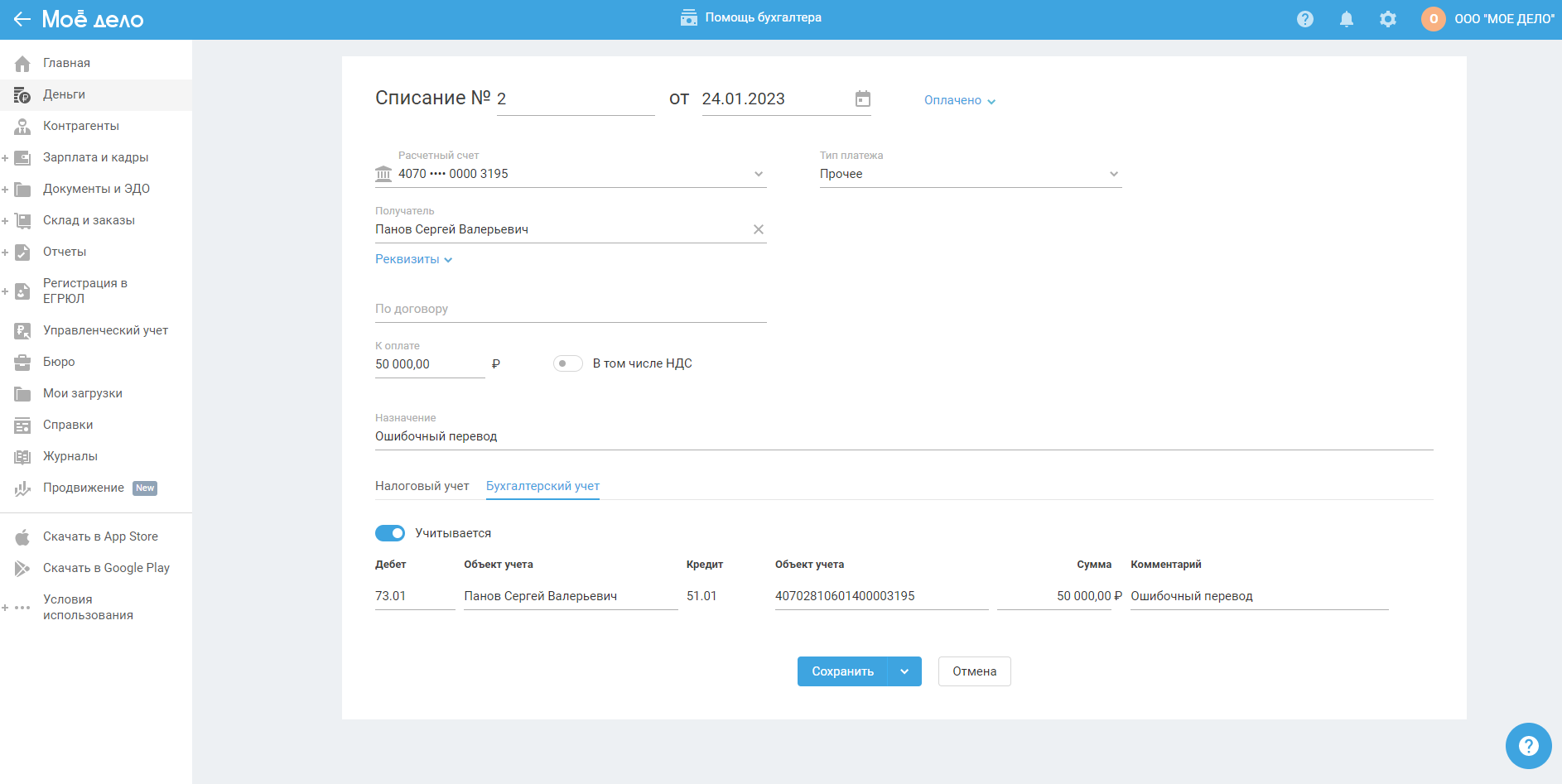The width and height of the screenshot is (1562, 784).
Task: Click the Сохранить button
Action: tap(841, 671)
